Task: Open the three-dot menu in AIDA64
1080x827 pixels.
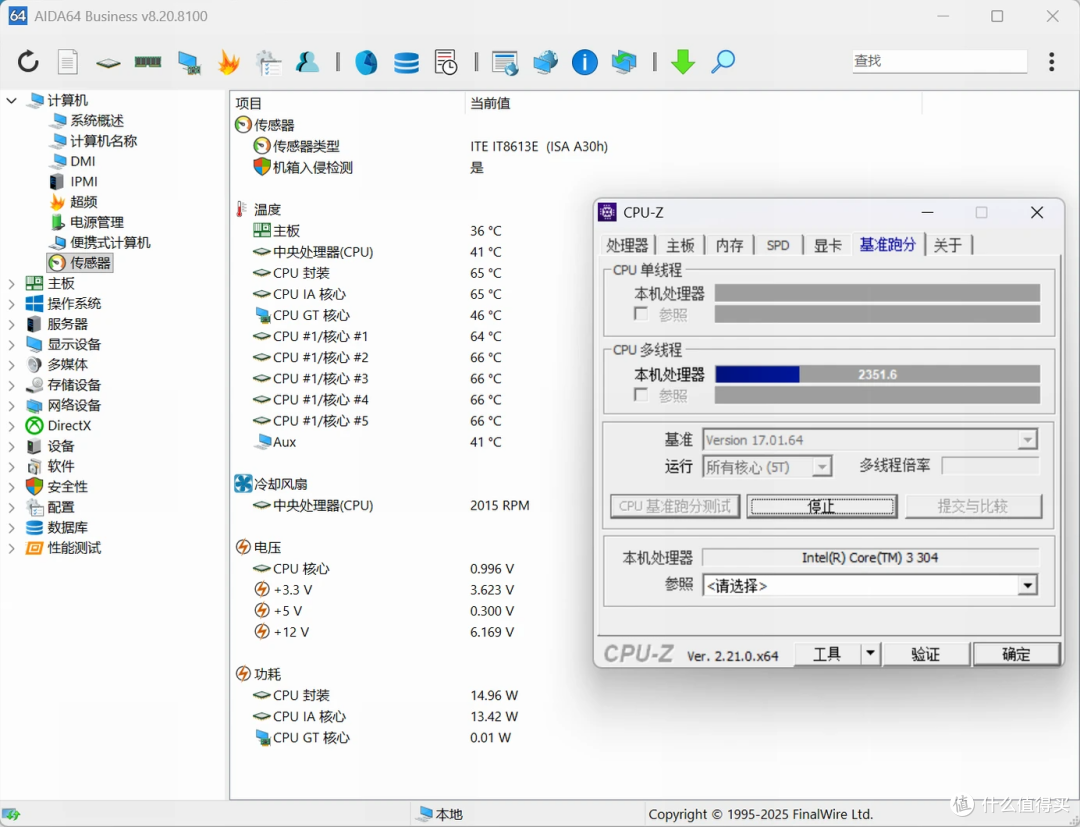Action: [x=1051, y=62]
